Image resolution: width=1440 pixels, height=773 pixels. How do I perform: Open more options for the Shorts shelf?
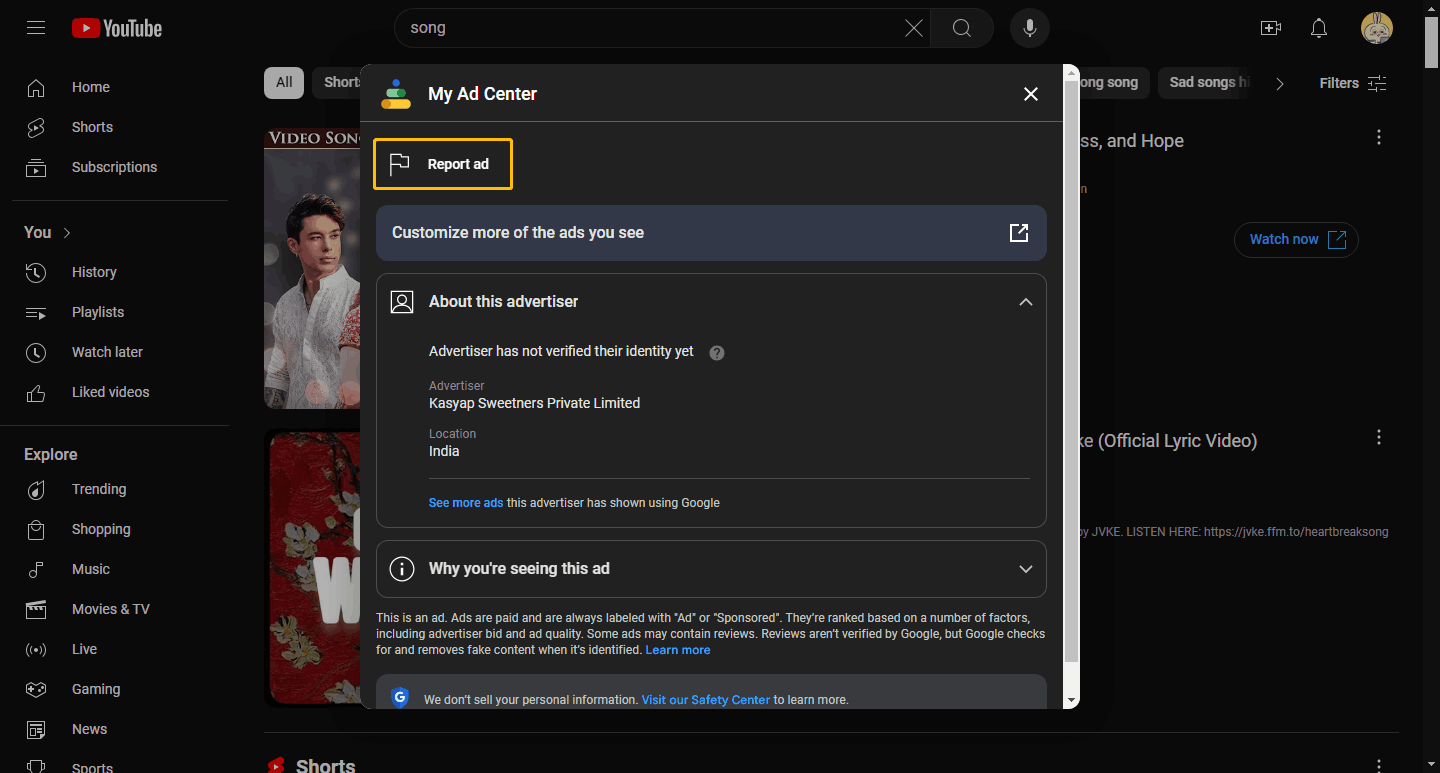click(1379, 767)
